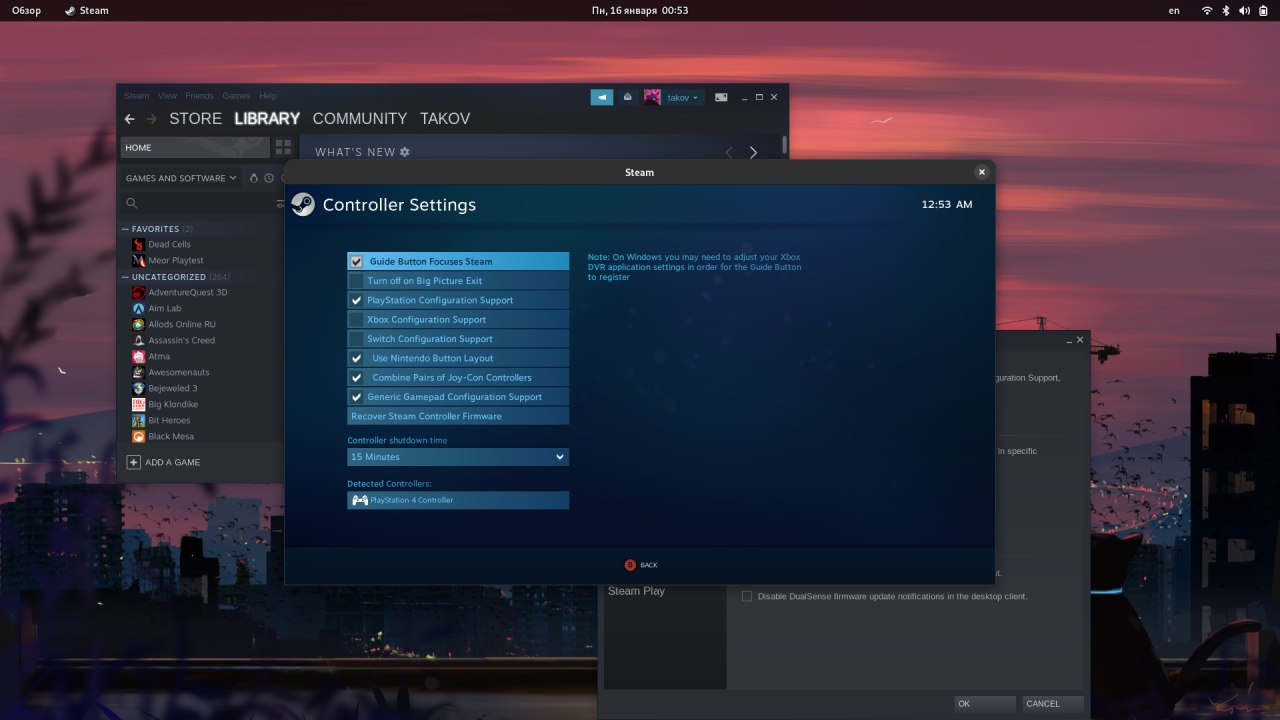Switch to the Library tab
1280x720 pixels.
click(267, 119)
